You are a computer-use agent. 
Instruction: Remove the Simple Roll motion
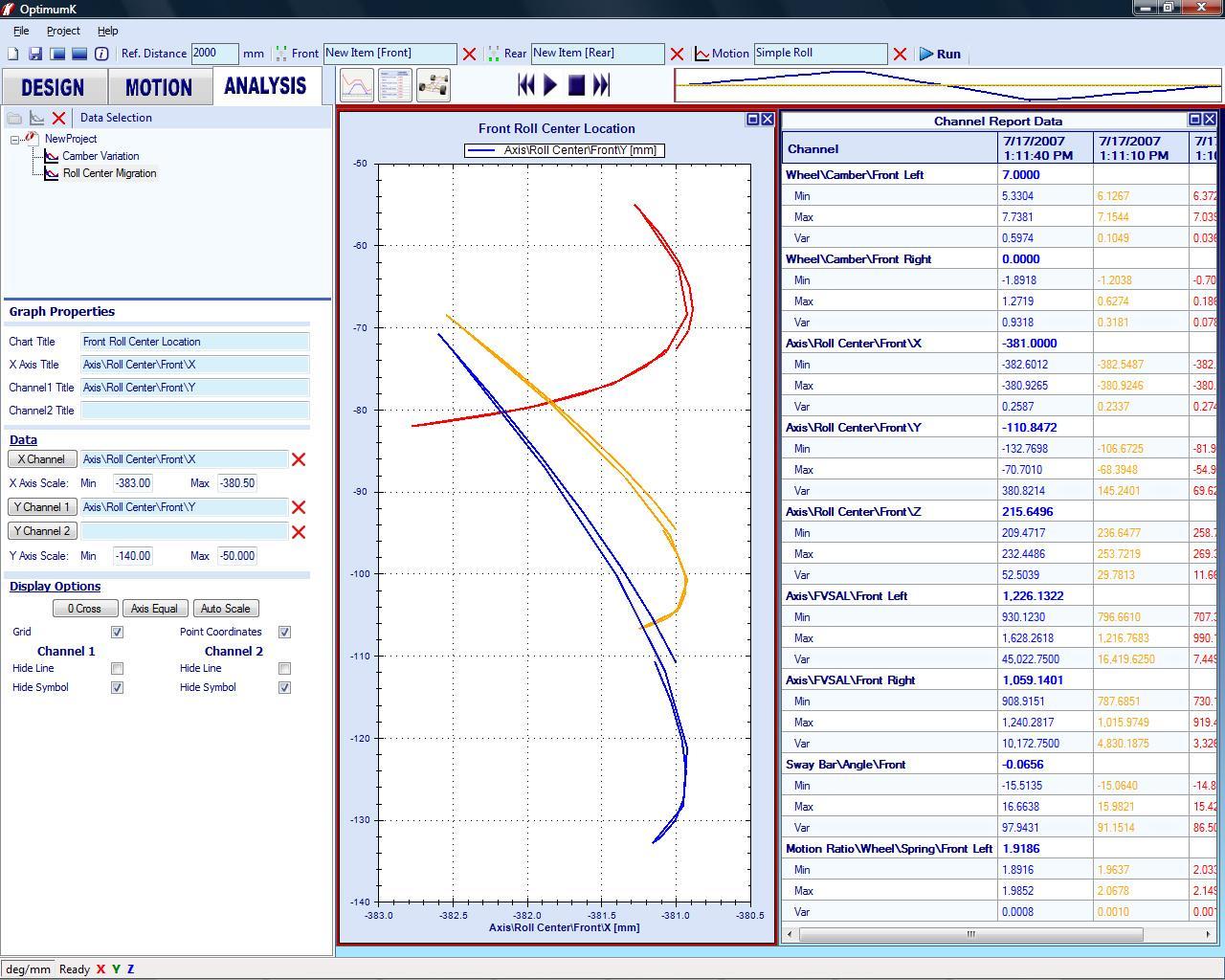pos(900,55)
